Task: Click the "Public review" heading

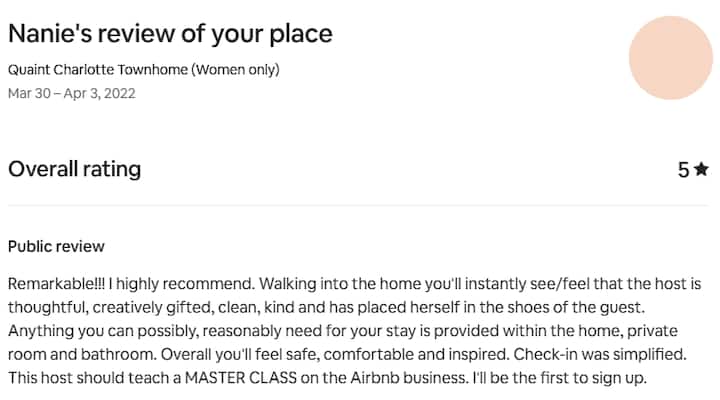Action: coord(56,246)
